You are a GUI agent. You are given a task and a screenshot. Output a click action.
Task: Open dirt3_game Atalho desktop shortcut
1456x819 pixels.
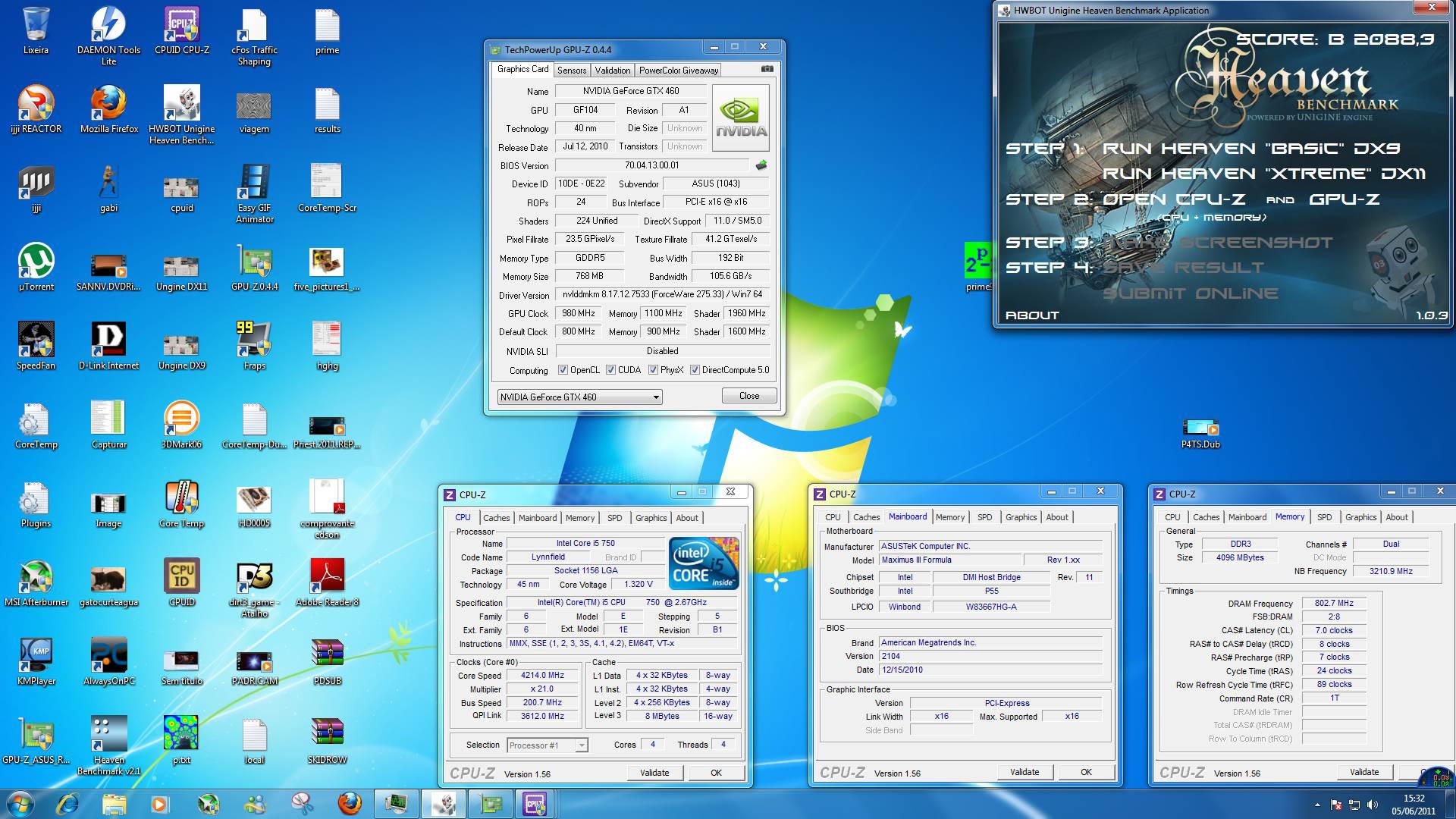pos(254,588)
